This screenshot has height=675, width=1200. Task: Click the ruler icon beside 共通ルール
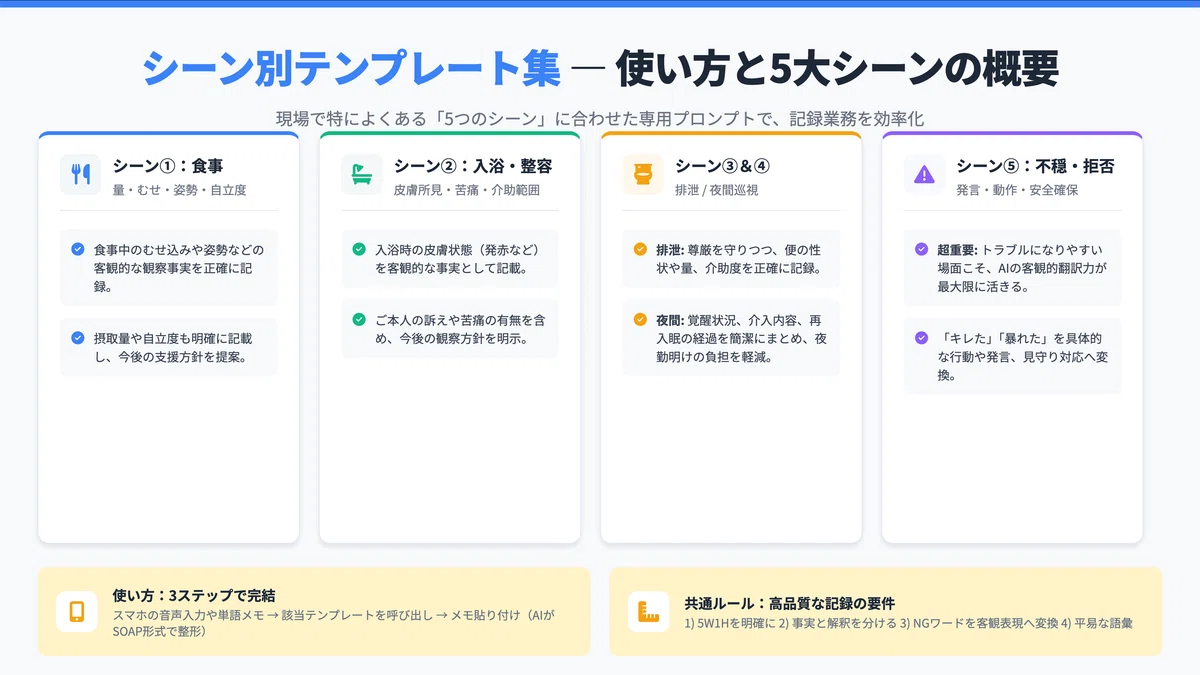(x=648, y=611)
